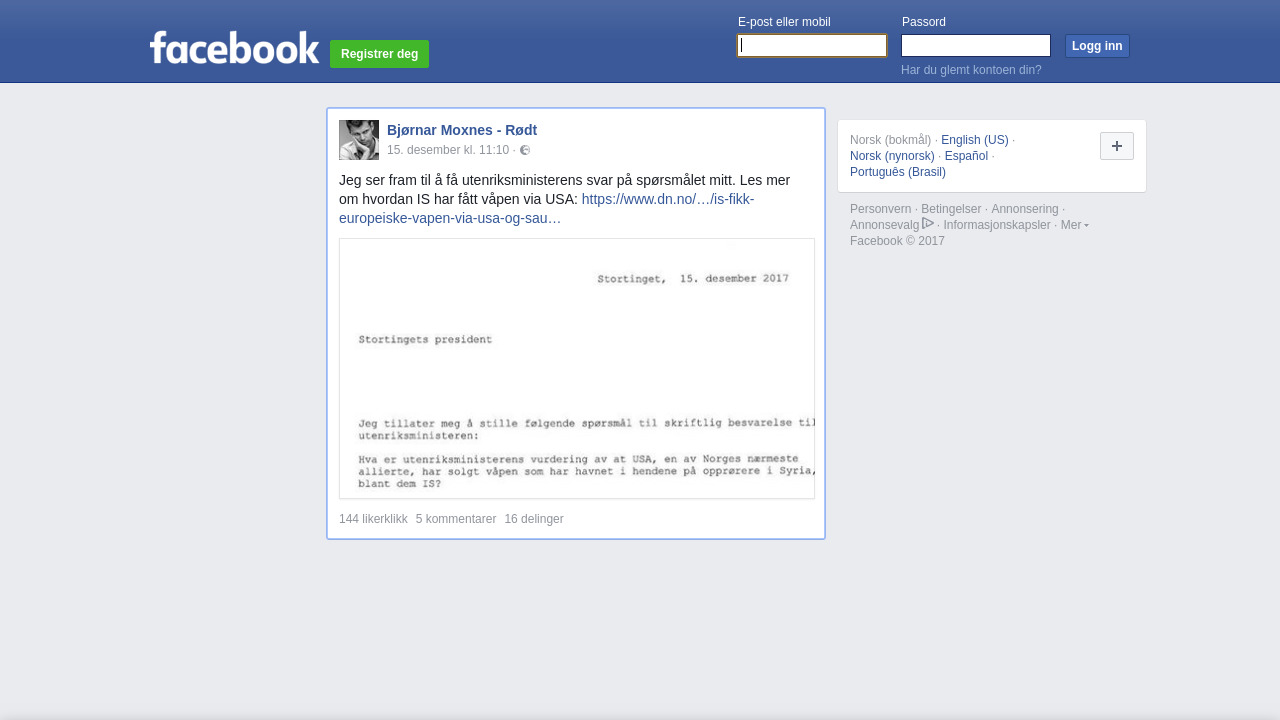1280x720 pixels.
Task: Click the public globe privacy icon
Action: click(525, 150)
